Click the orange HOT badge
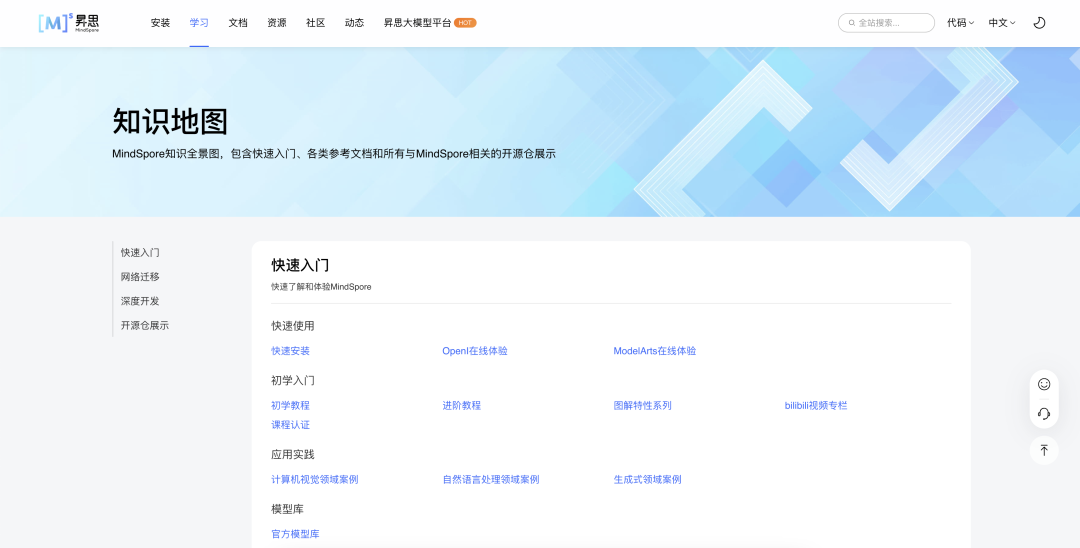The height and width of the screenshot is (548, 1080). point(465,23)
